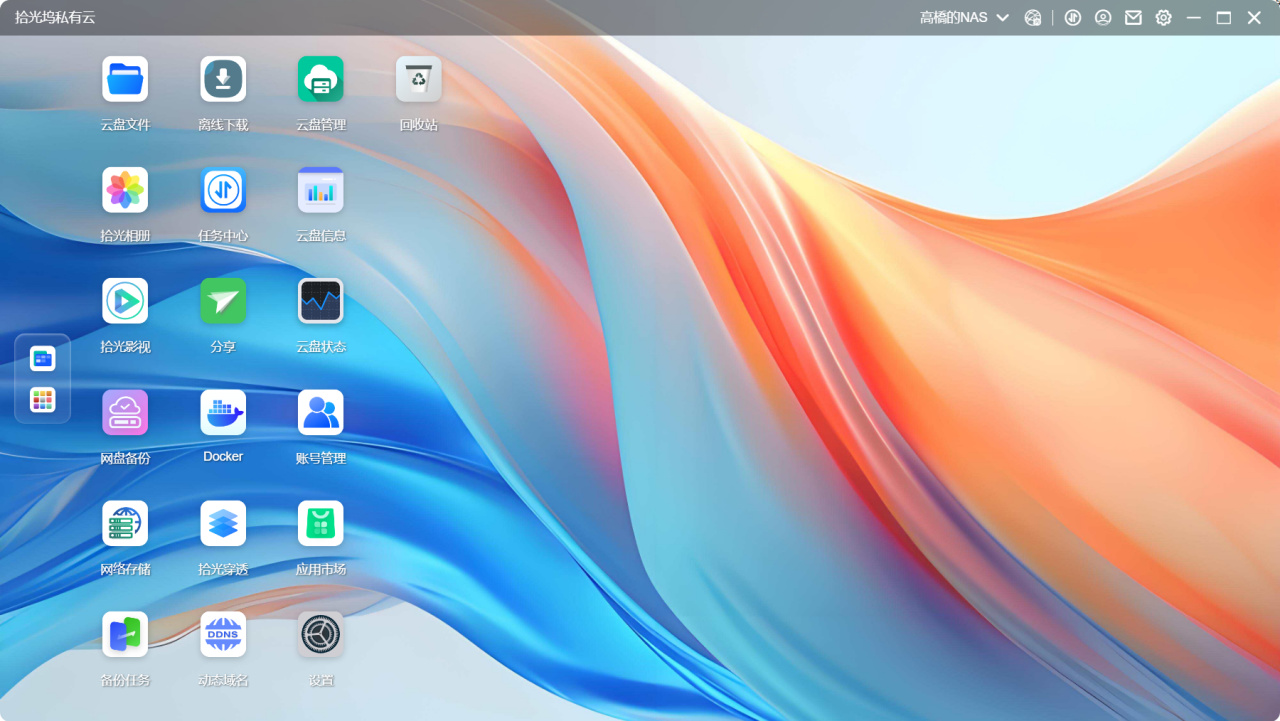Click the gear settings icon in title bar

point(1163,18)
